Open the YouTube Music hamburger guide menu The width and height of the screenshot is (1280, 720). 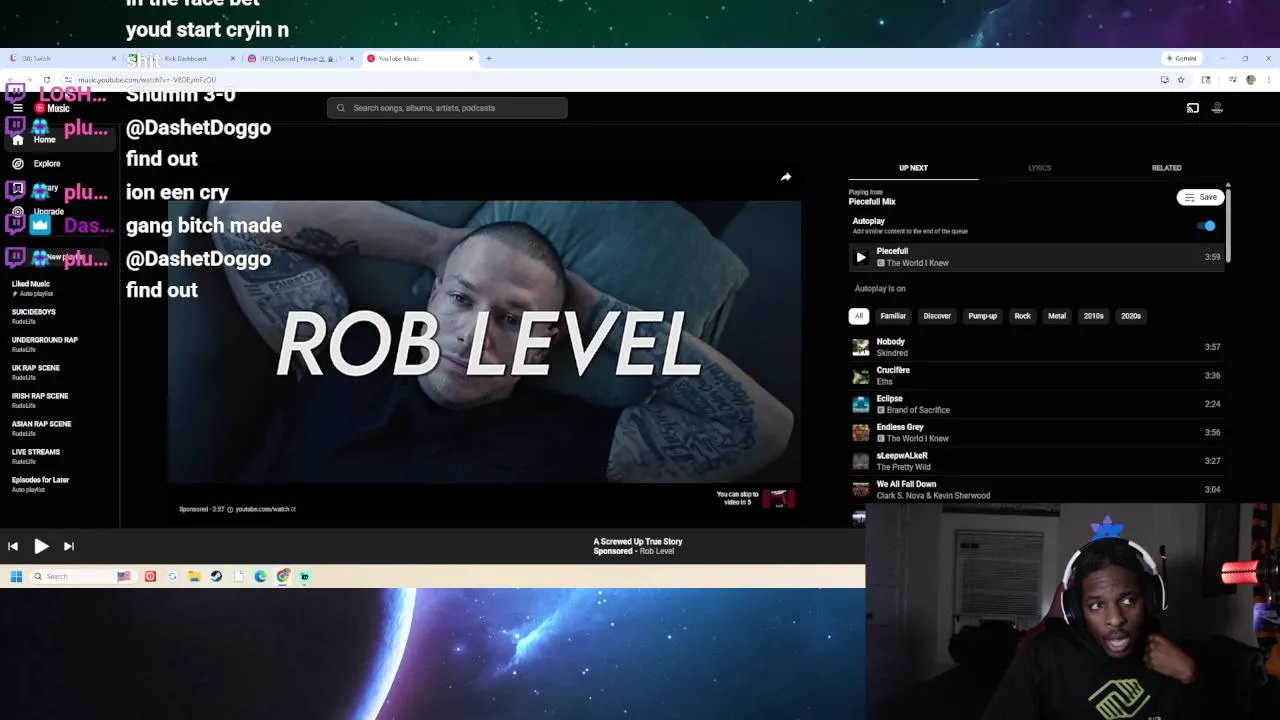[x=17, y=108]
